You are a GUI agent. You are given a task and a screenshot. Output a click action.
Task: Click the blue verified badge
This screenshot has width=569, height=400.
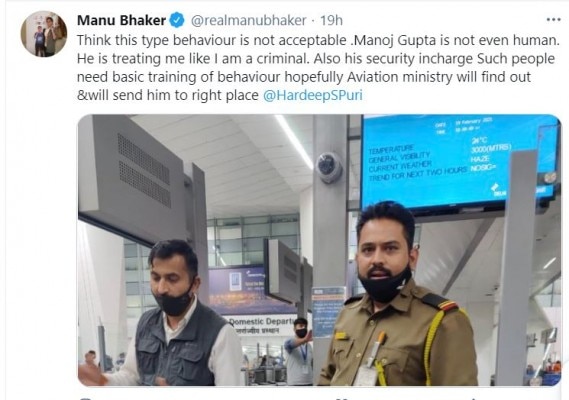[177, 20]
